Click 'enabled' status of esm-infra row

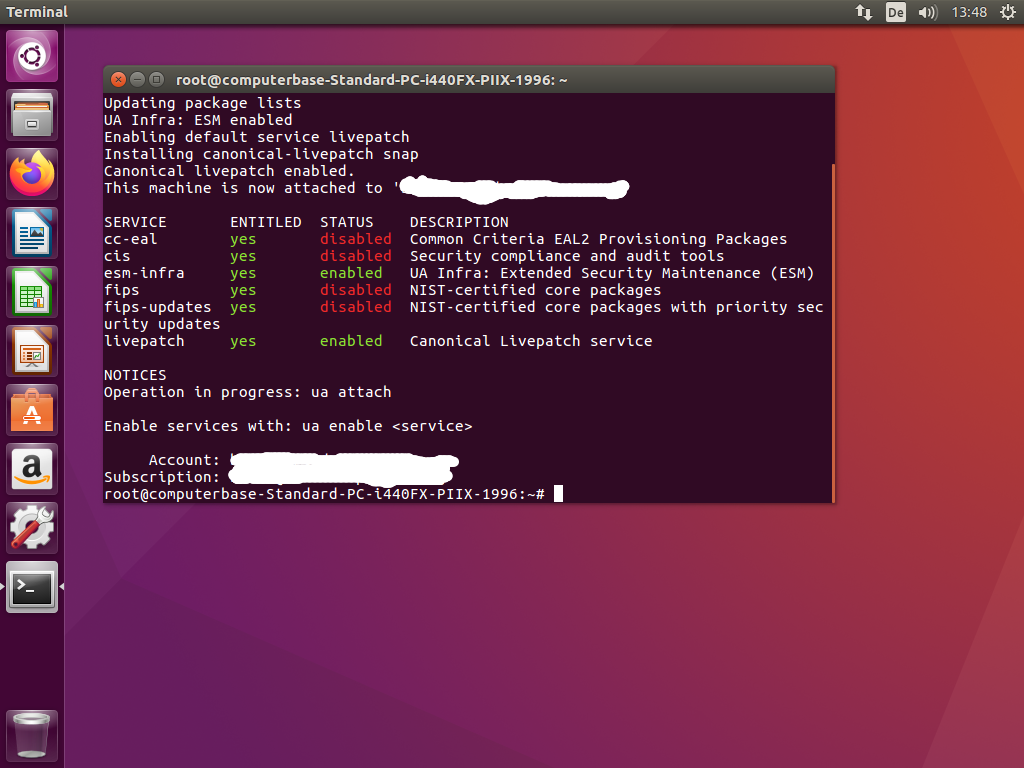(x=351, y=273)
